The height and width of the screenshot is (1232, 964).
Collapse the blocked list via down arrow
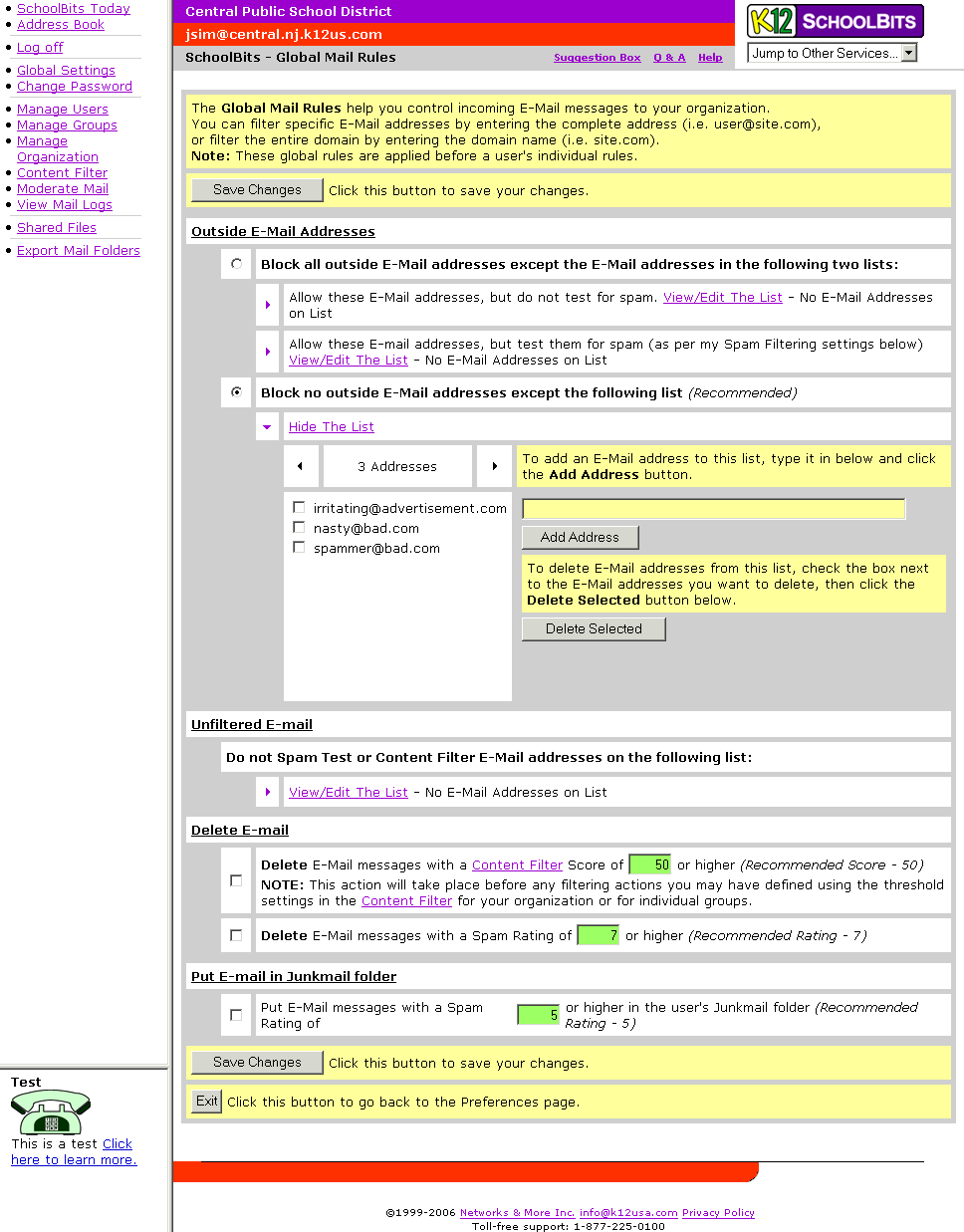(267, 427)
